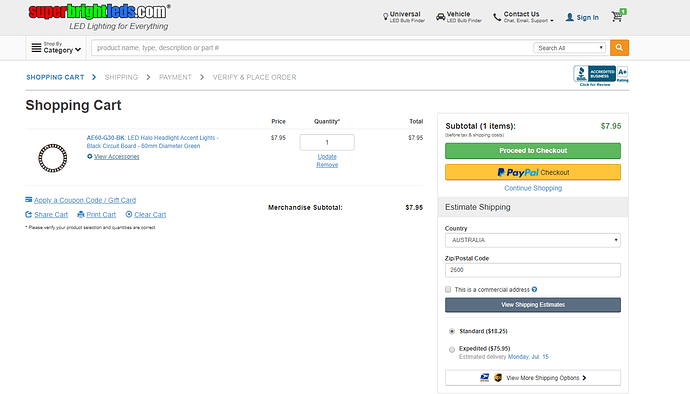Toggle the commercial address checkbox
690x394 pixels.
pos(448,289)
